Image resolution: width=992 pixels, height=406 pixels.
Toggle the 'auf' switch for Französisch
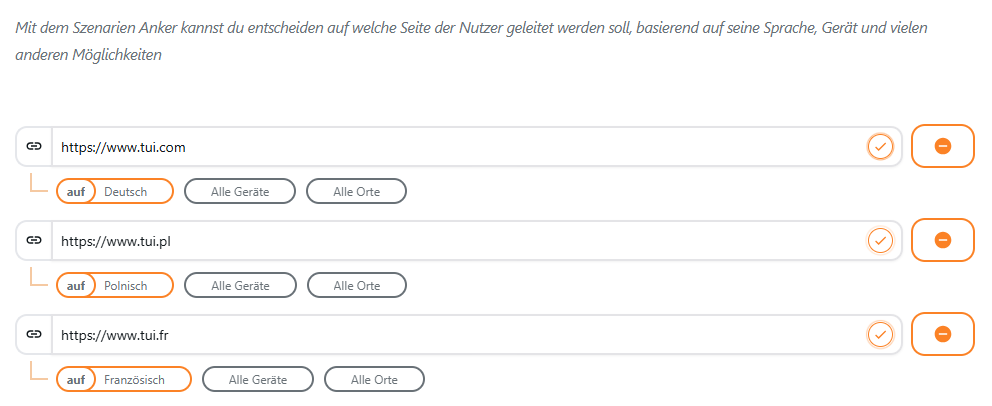pyautogui.click(x=76, y=380)
